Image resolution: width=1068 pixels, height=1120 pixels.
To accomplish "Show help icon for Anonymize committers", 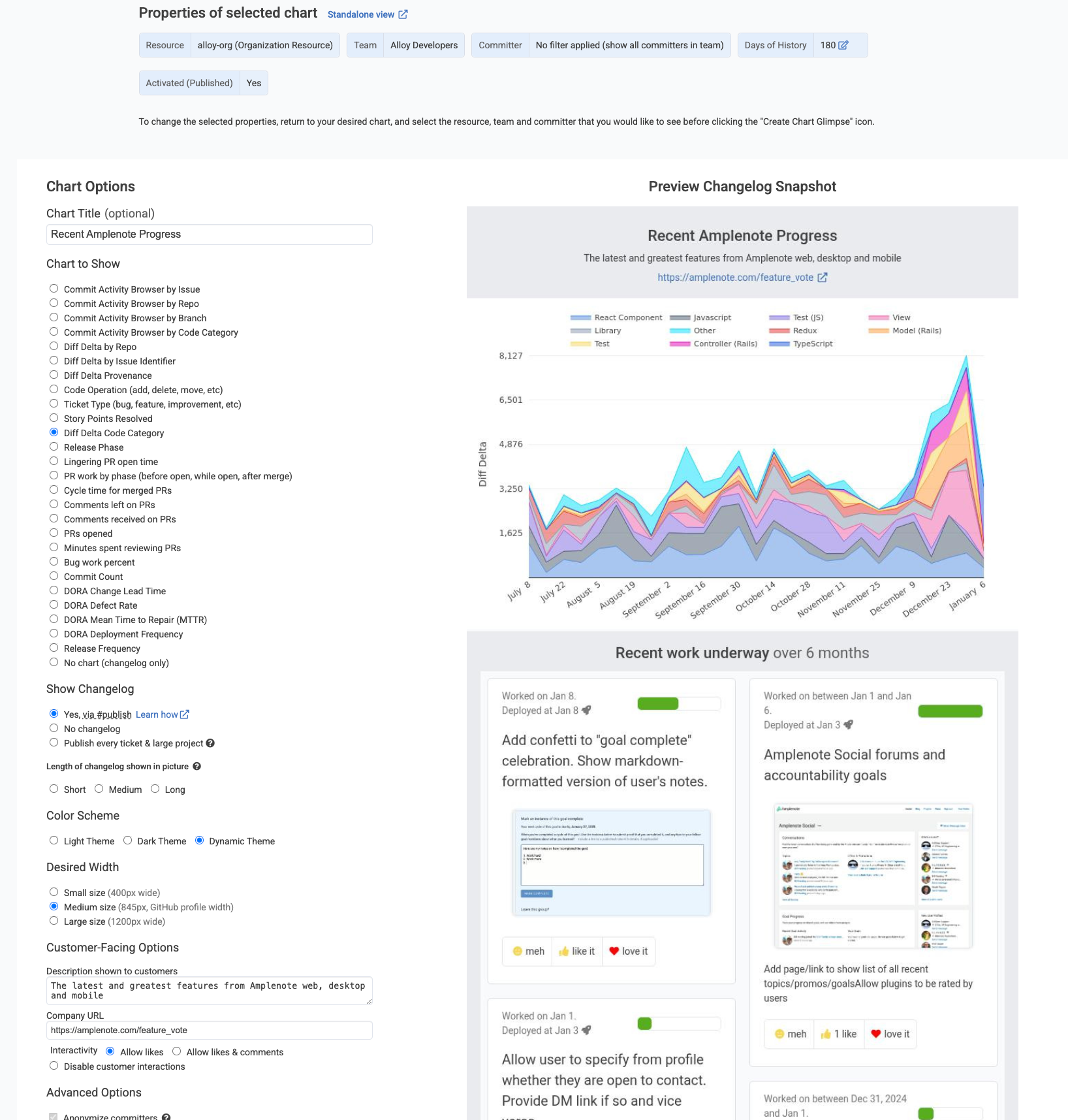I will point(166,1117).
